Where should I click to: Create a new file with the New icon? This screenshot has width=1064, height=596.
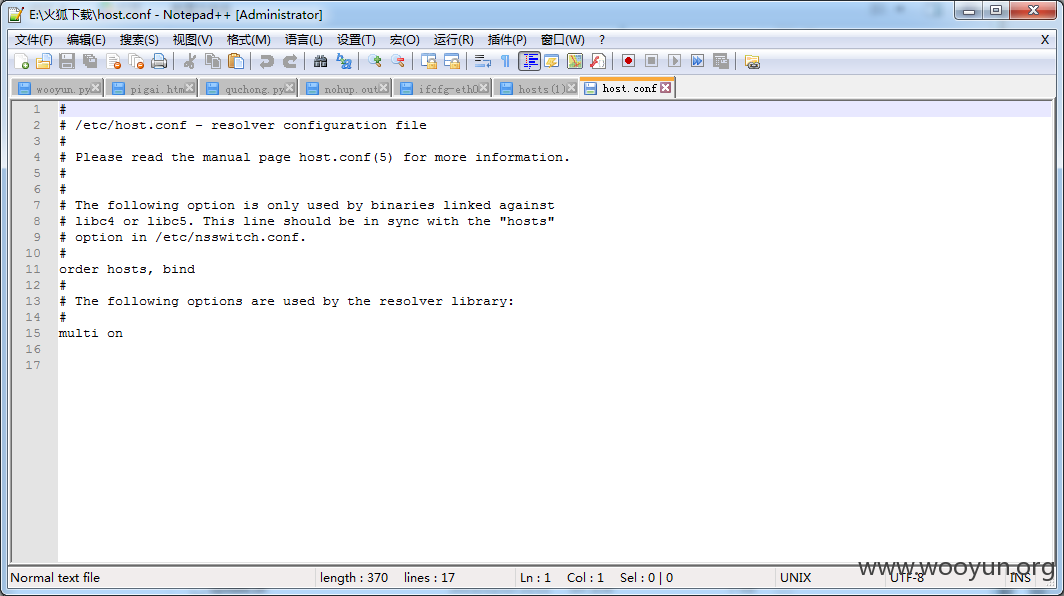click(x=21, y=62)
